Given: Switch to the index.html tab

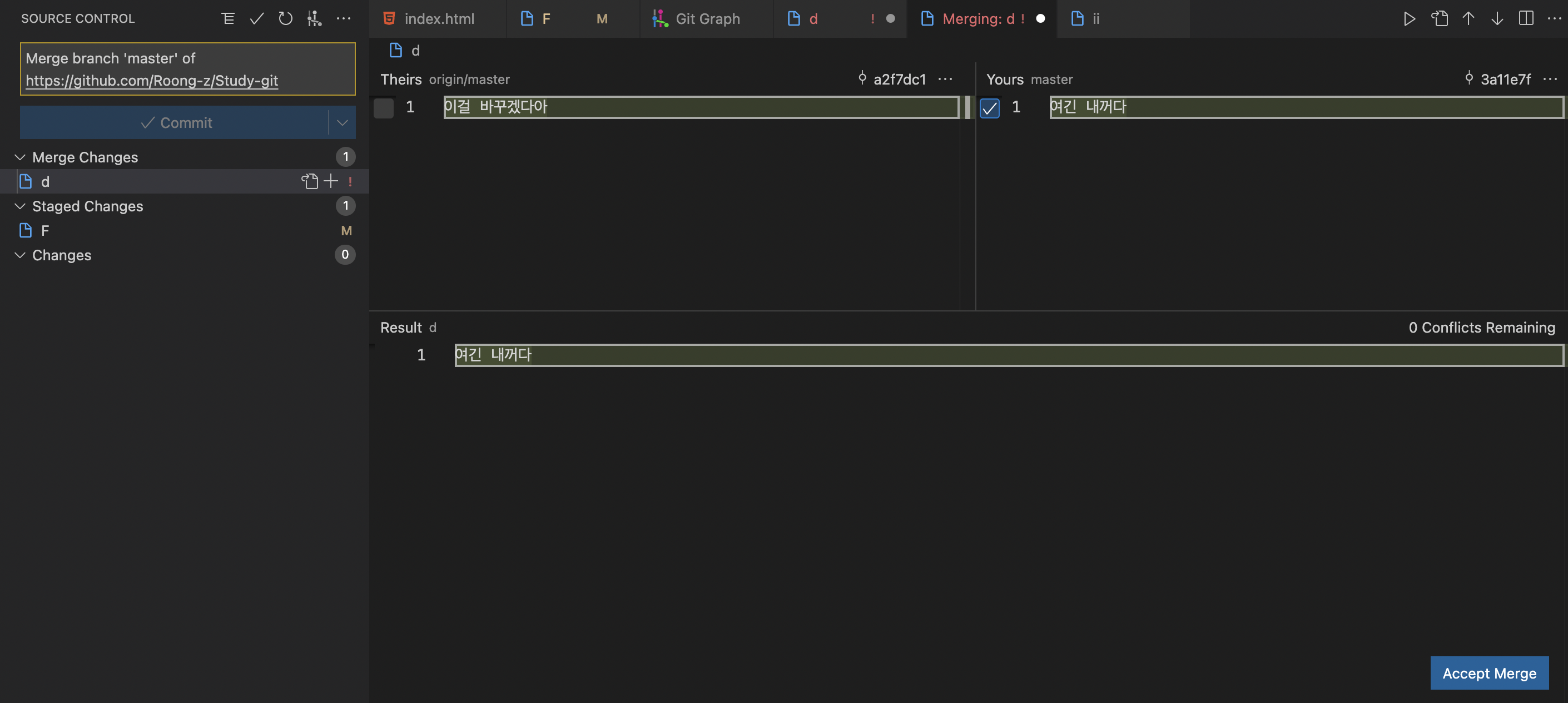Looking at the screenshot, I should [438, 18].
